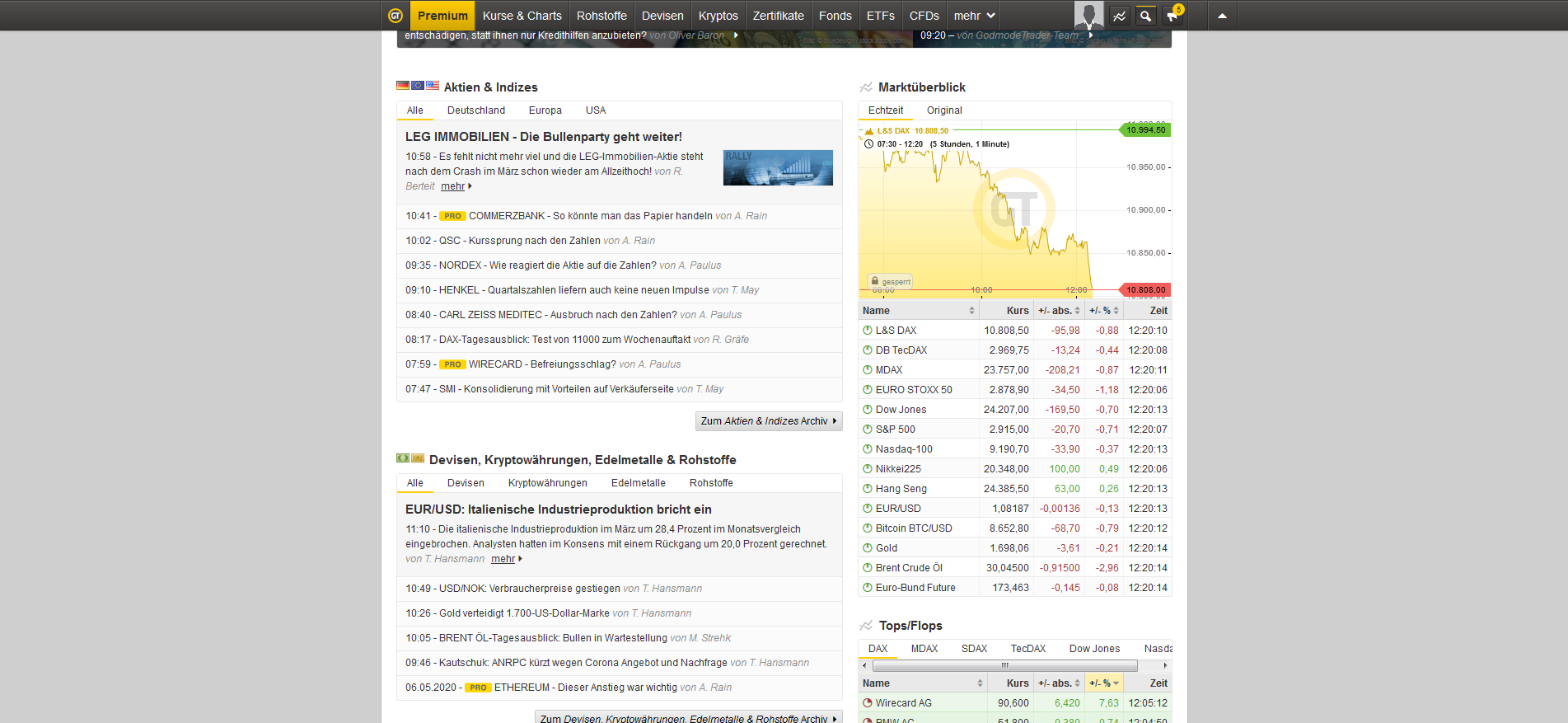
Task: Open the WIRECARD Befreiungsschlag article
Action: (542, 364)
